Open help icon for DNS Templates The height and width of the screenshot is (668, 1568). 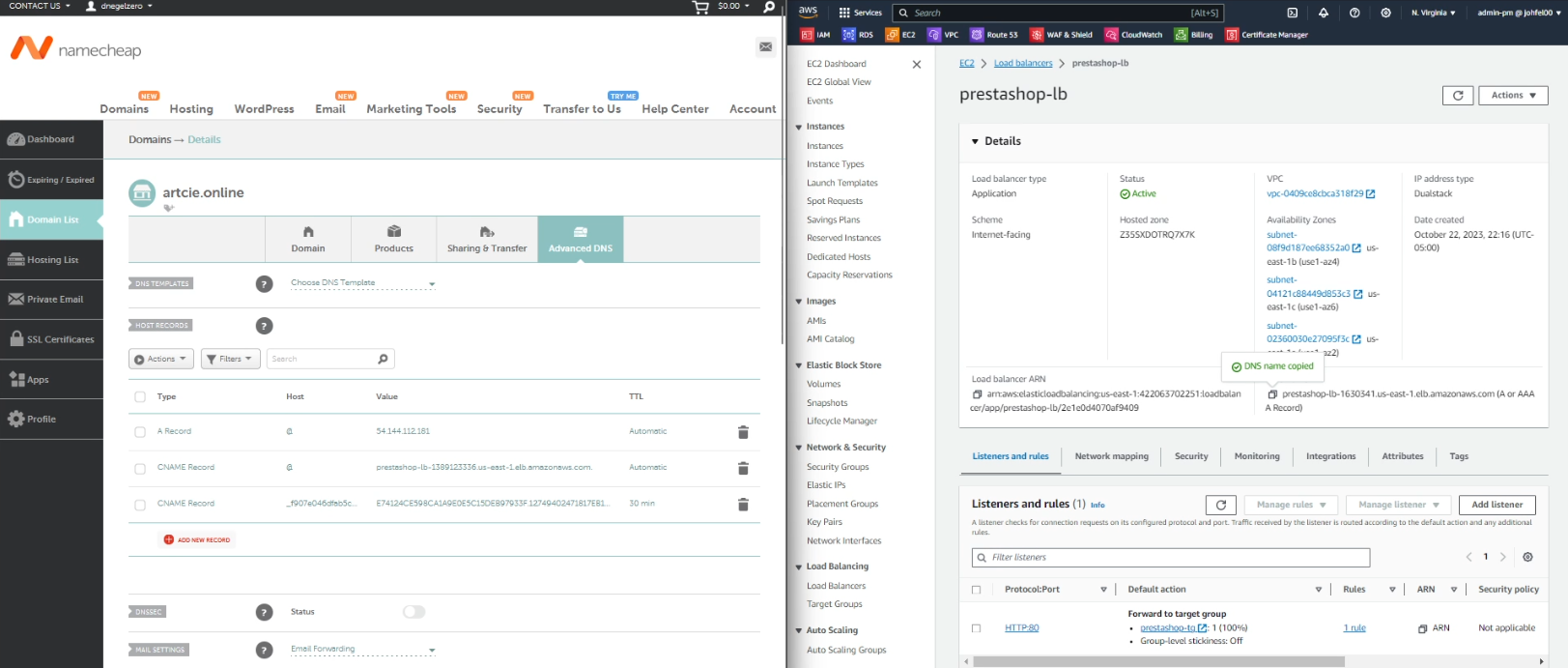[x=264, y=284]
